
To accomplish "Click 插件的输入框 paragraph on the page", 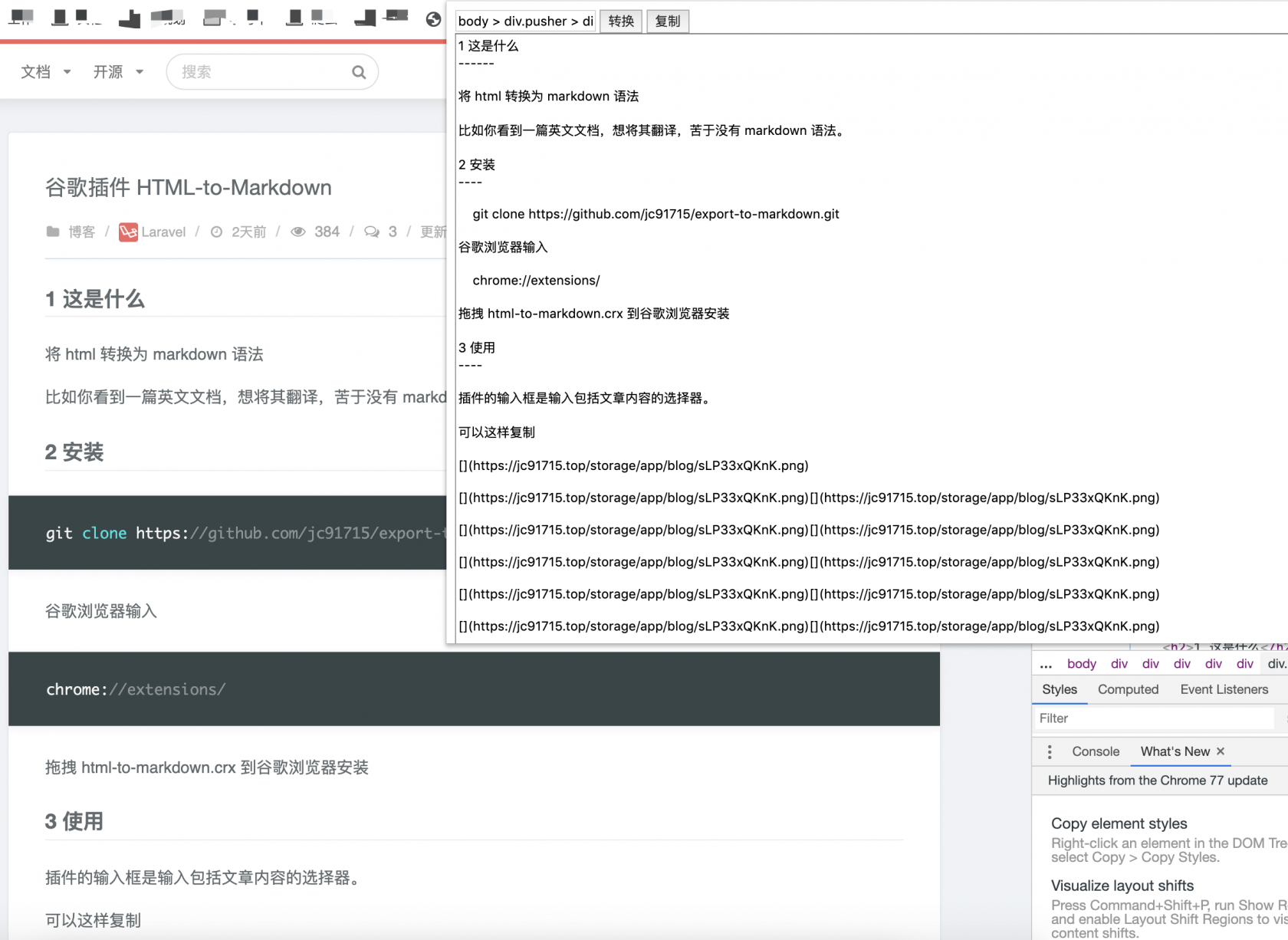I will [202, 878].
